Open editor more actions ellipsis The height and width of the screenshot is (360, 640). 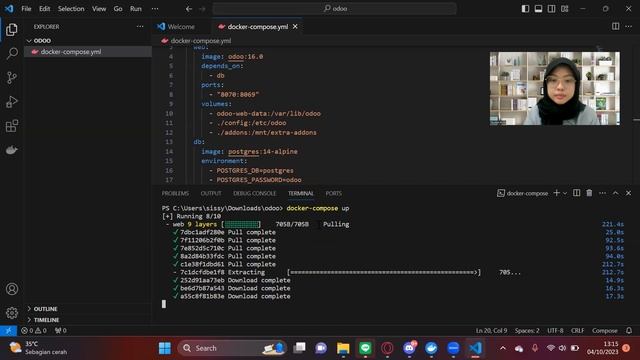pyautogui.click(x=629, y=27)
